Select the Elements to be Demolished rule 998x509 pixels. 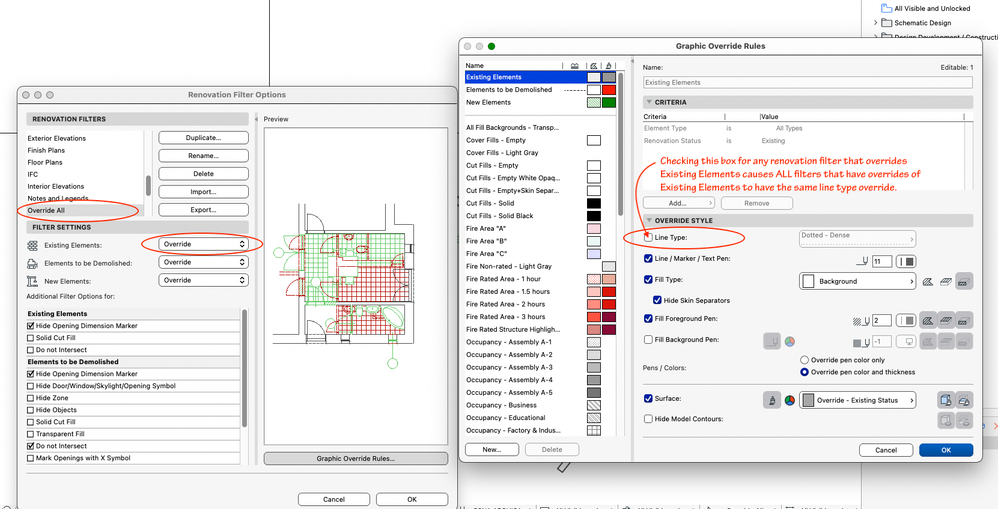point(509,90)
